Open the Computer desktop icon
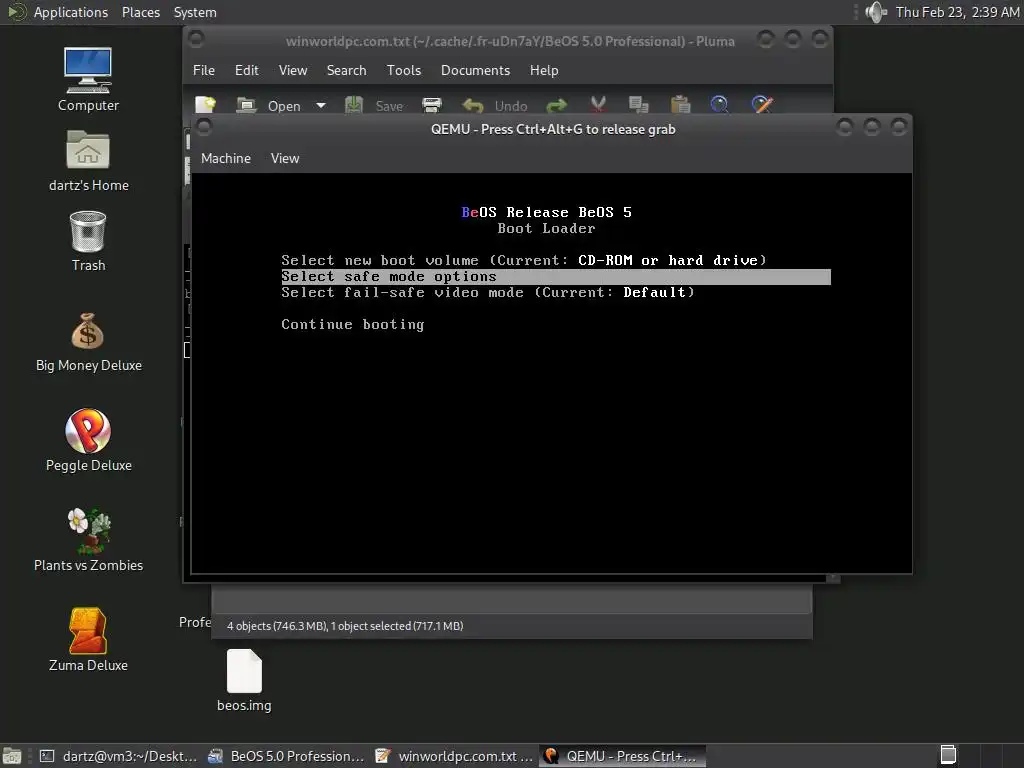Viewport: 1024px width, 768px height. (88, 79)
